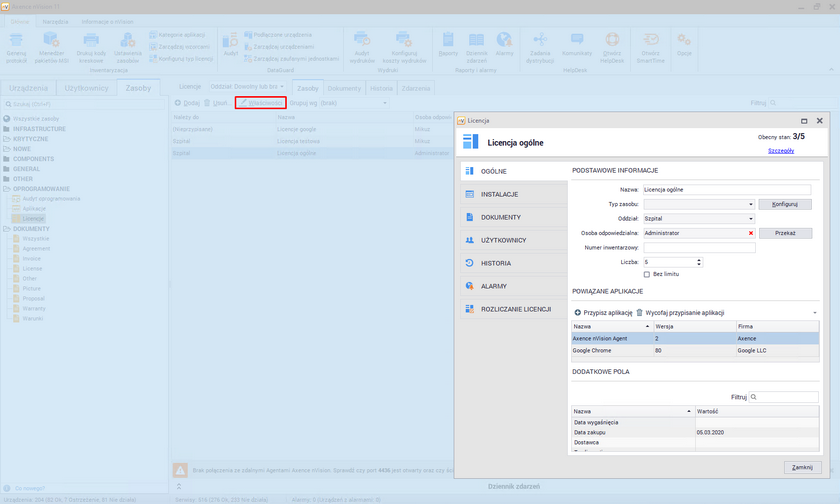Screen dimensions: 840x504
Task: Click the Numer inwentarzowy input field
Action: [699, 247]
